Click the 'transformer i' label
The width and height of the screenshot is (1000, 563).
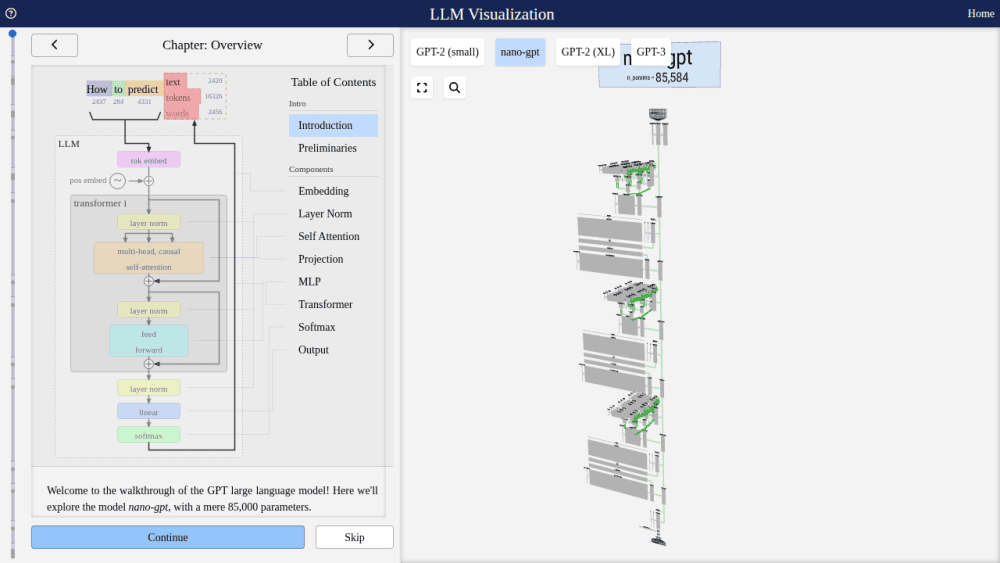point(99,203)
